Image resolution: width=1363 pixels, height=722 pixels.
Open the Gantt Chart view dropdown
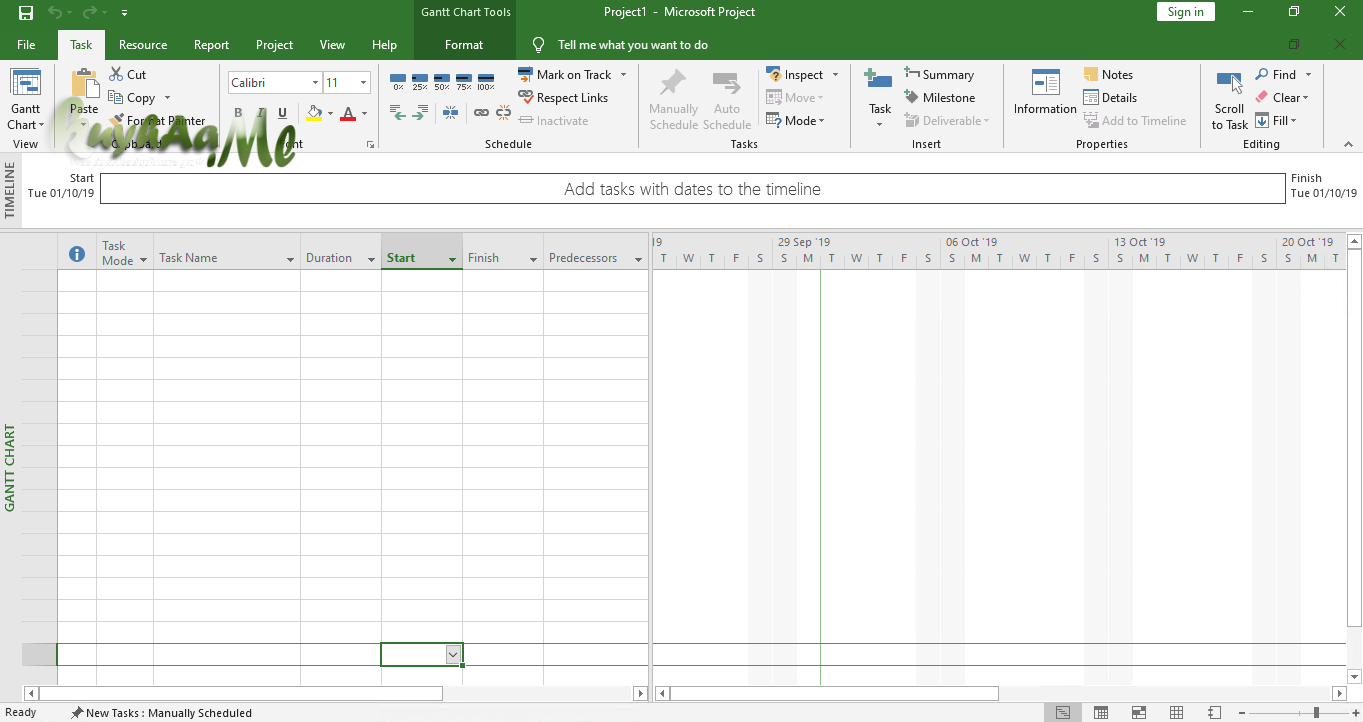[25, 118]
